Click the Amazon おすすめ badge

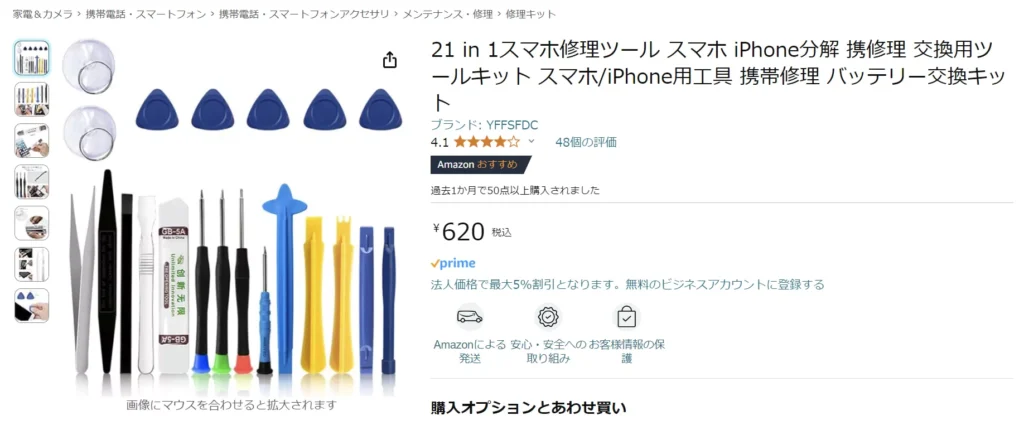pos(481,165)
